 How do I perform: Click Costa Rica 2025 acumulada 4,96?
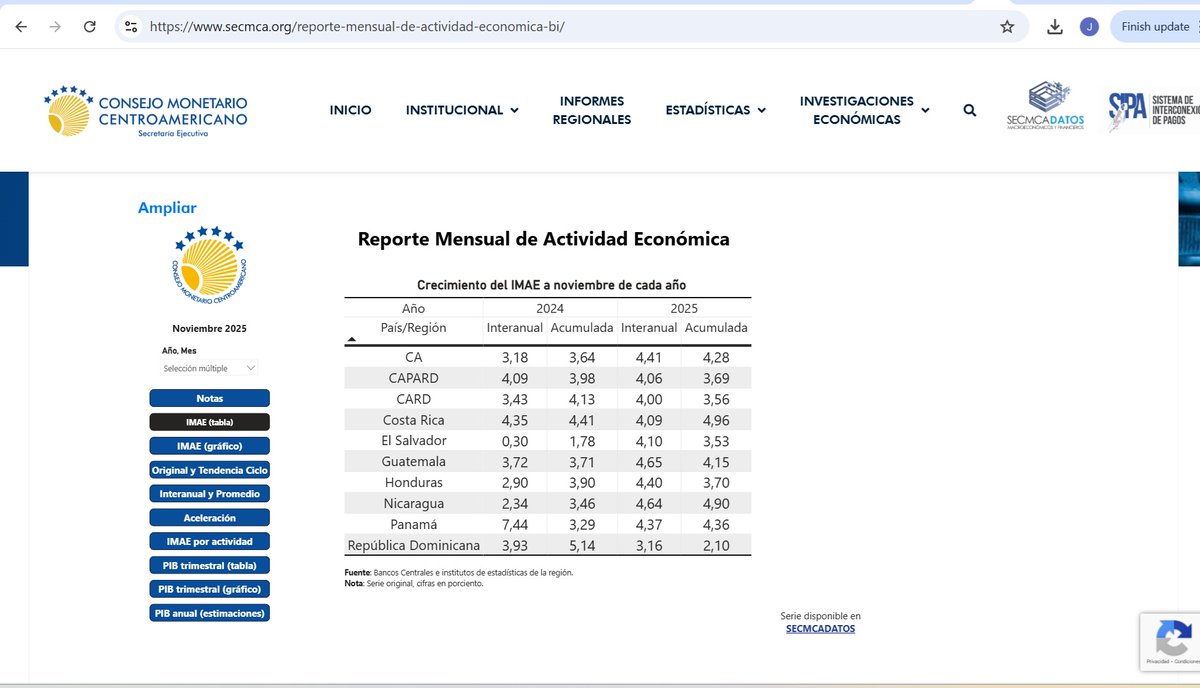tap(716, 420)
